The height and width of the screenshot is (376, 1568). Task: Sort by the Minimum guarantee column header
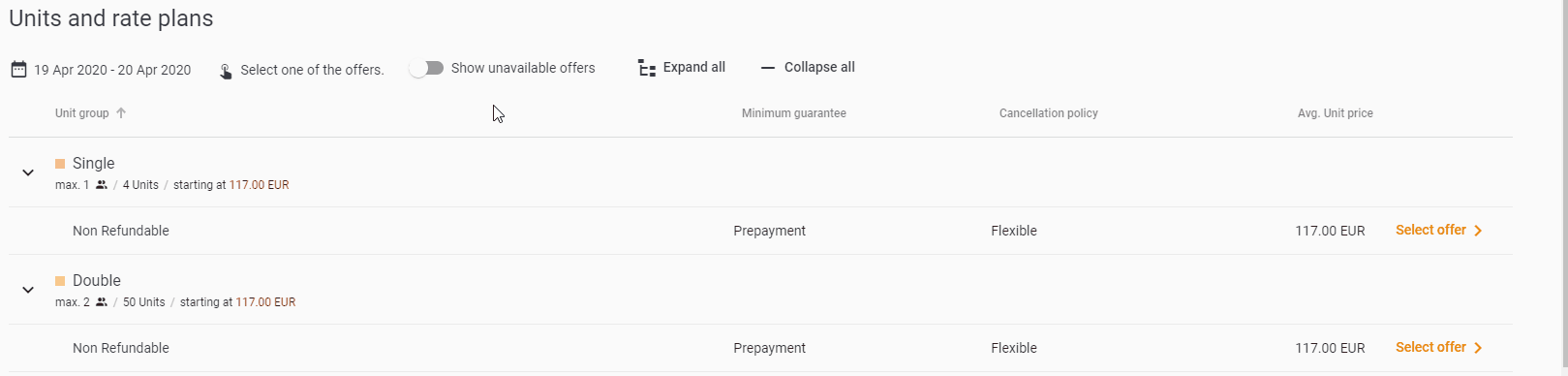point(793,113)
